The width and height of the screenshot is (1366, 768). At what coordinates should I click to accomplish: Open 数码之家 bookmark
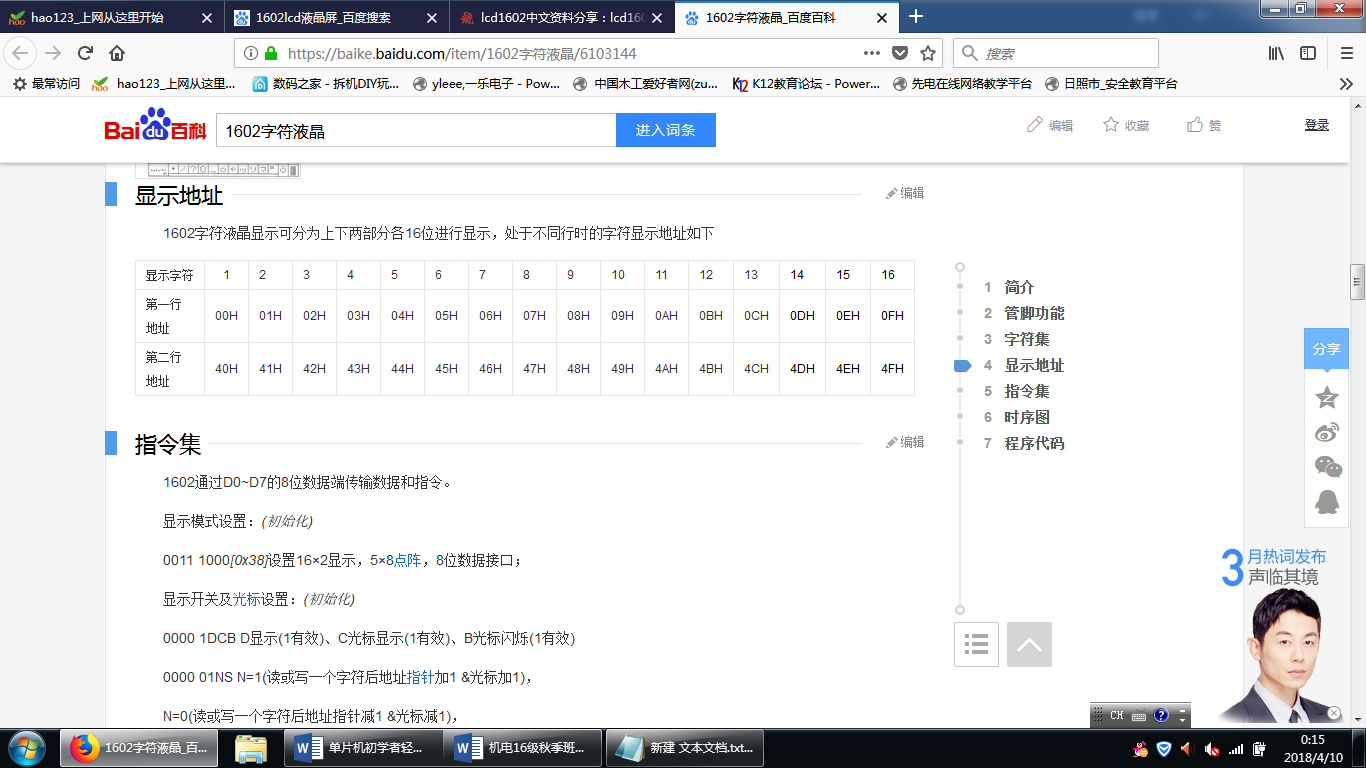tap(325, 84)
